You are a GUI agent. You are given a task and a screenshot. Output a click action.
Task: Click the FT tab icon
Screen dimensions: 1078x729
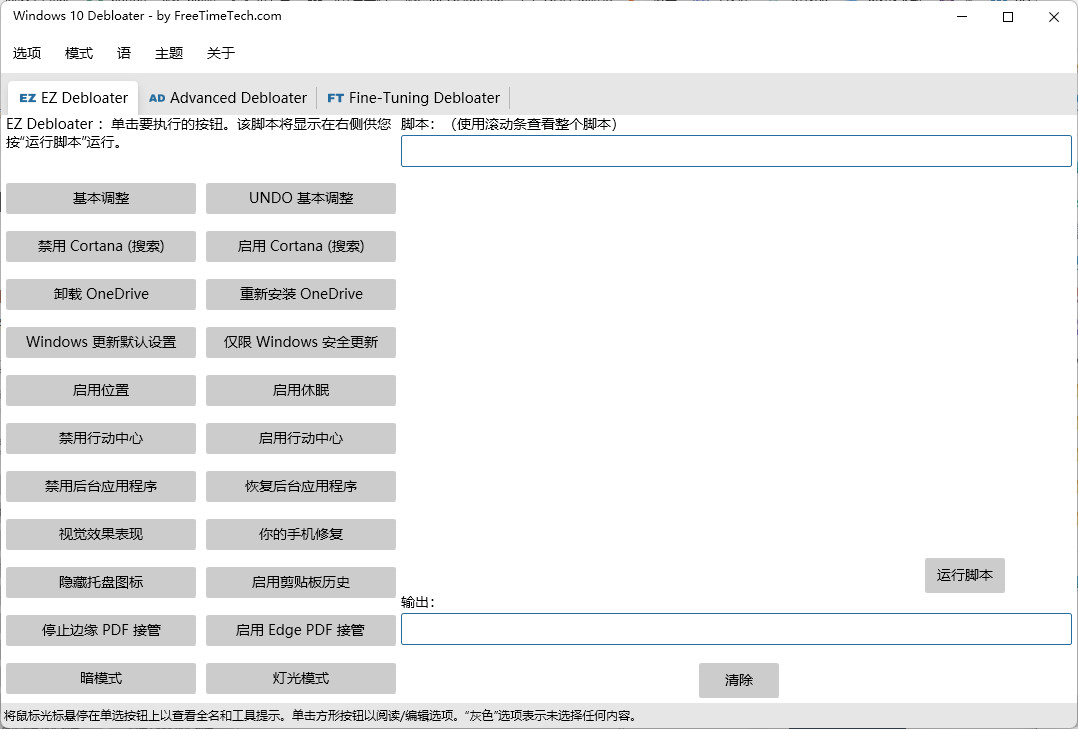tap(336, 98)
